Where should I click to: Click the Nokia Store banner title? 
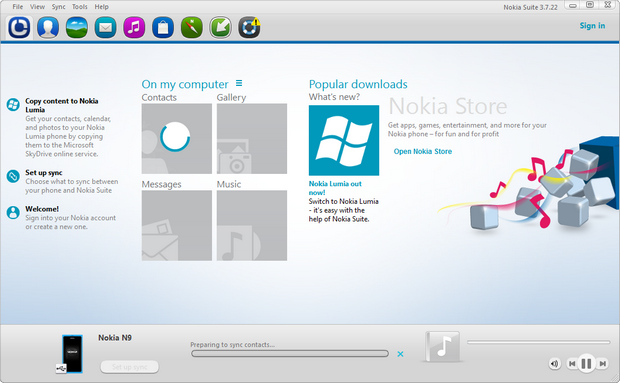448,106
